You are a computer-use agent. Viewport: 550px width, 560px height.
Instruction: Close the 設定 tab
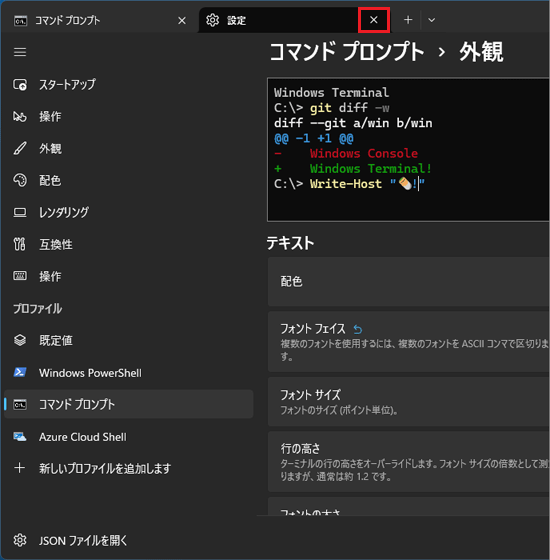click(374, 20)
